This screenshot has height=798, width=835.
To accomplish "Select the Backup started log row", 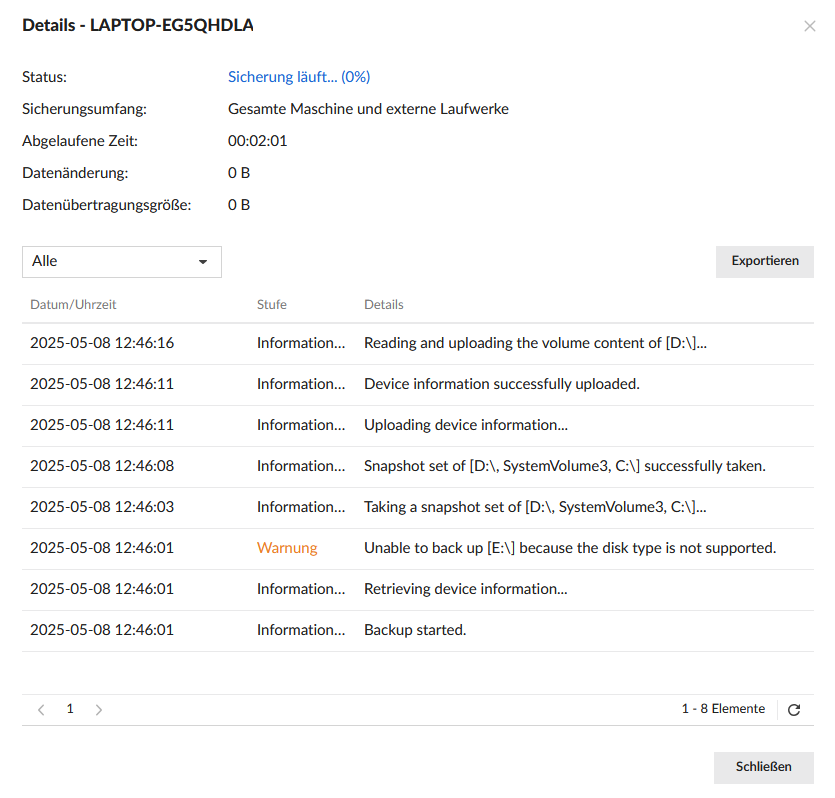I will click(x=417, y=631).
